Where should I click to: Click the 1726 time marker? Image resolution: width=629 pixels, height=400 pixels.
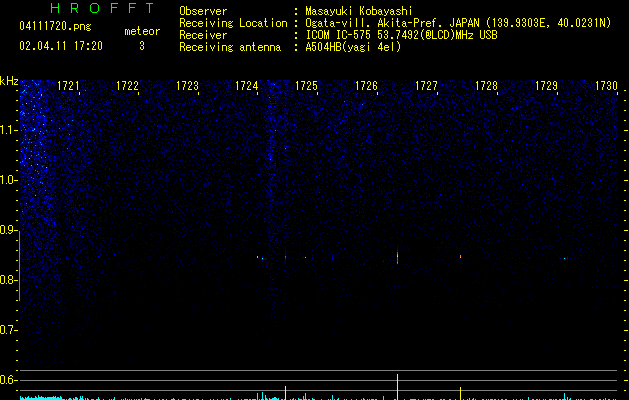pos(366,86)
